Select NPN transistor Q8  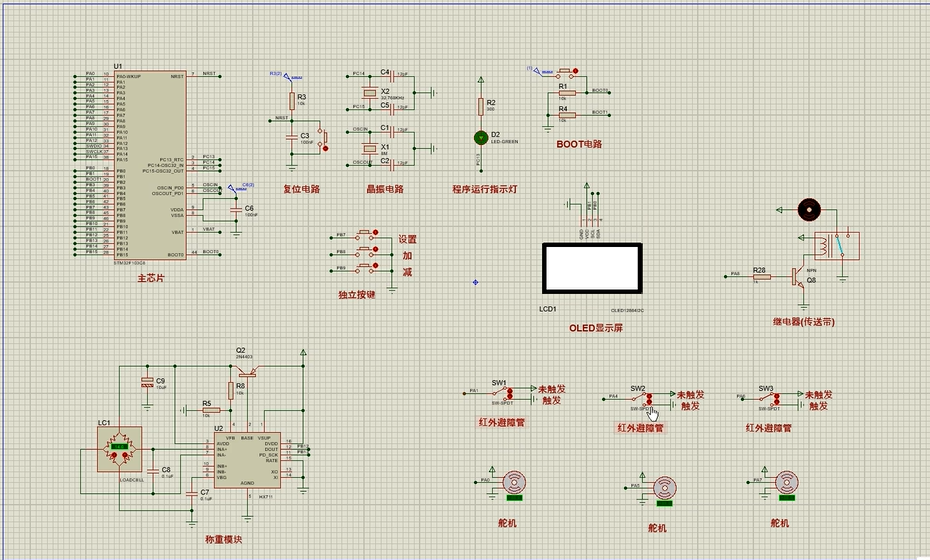pyautogui.click(x=798, y=276)
